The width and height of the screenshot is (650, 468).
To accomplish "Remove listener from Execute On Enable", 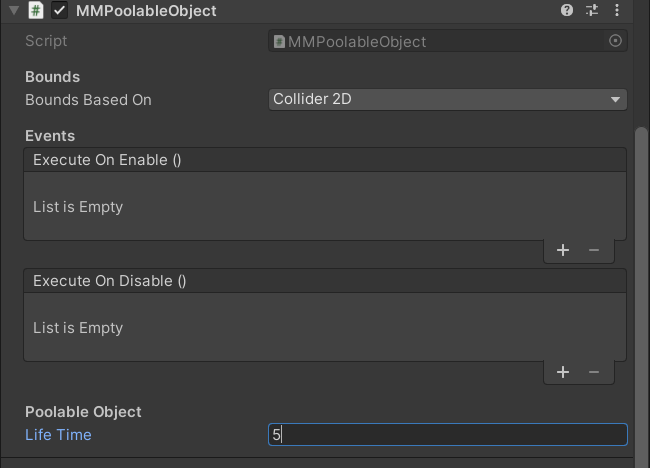I will 594,250.
